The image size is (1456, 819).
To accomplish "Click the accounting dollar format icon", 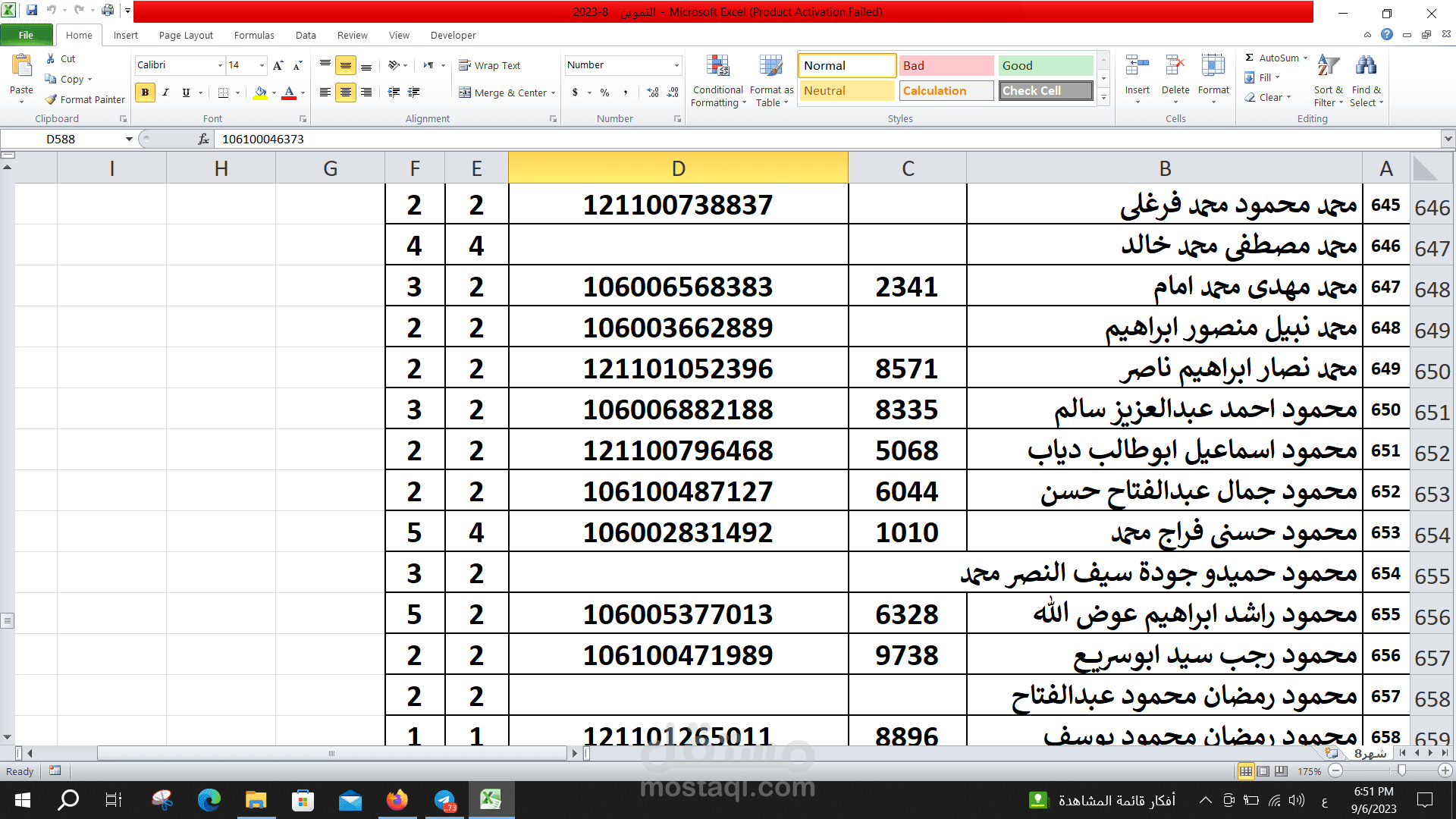I will click(576, 93).
